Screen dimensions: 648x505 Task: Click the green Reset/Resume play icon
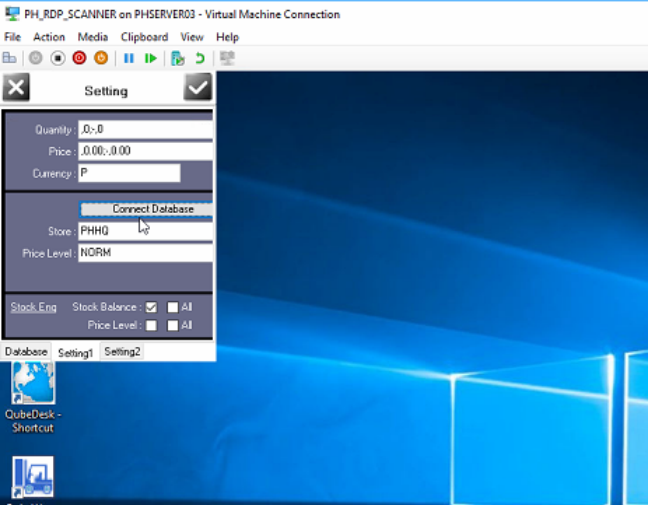click(x=151, y=59)
